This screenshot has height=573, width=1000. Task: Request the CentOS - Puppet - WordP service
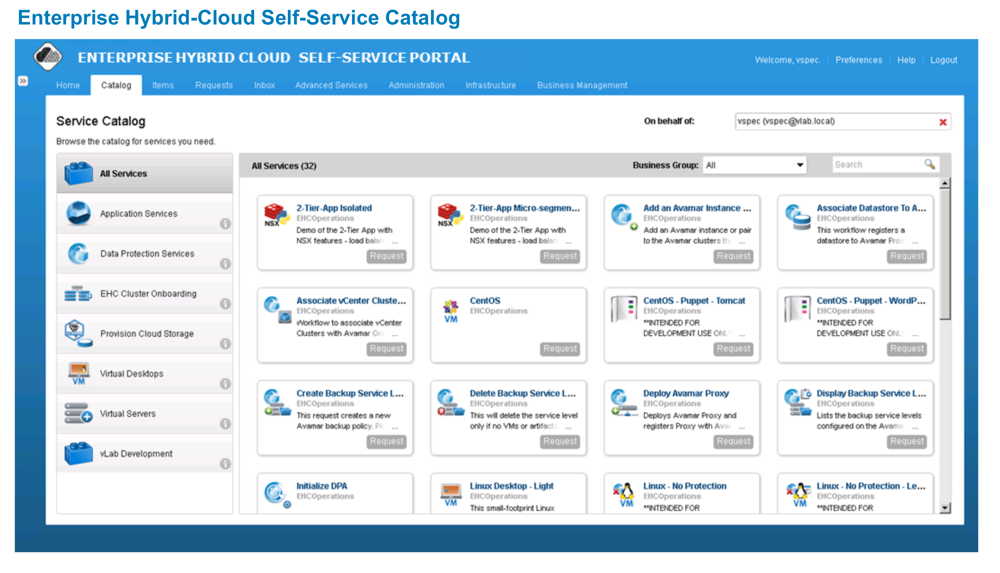point(907,348)
